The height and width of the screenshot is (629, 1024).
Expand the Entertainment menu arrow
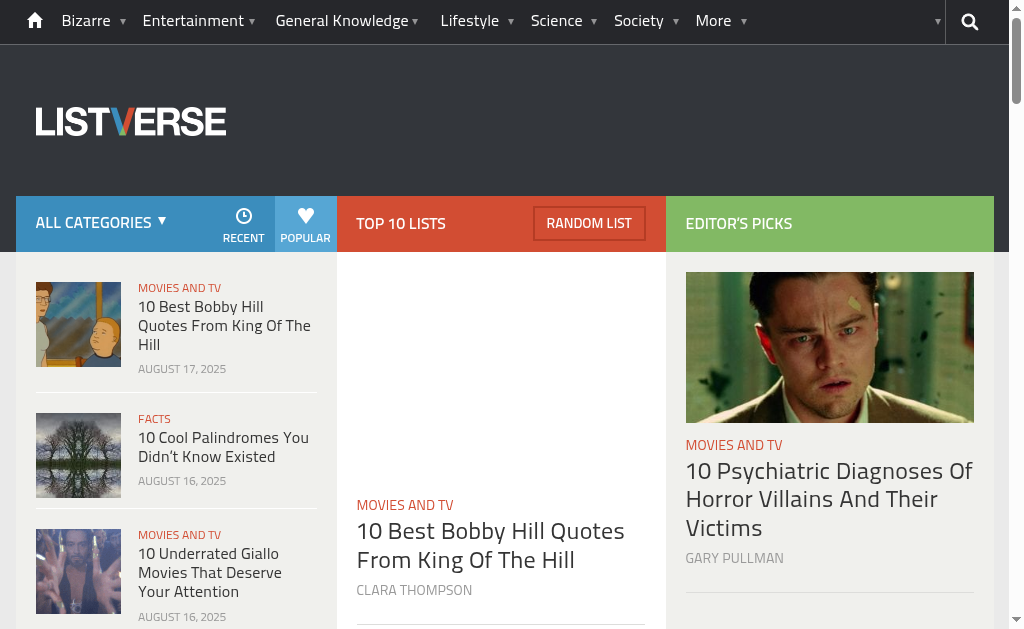252,22
